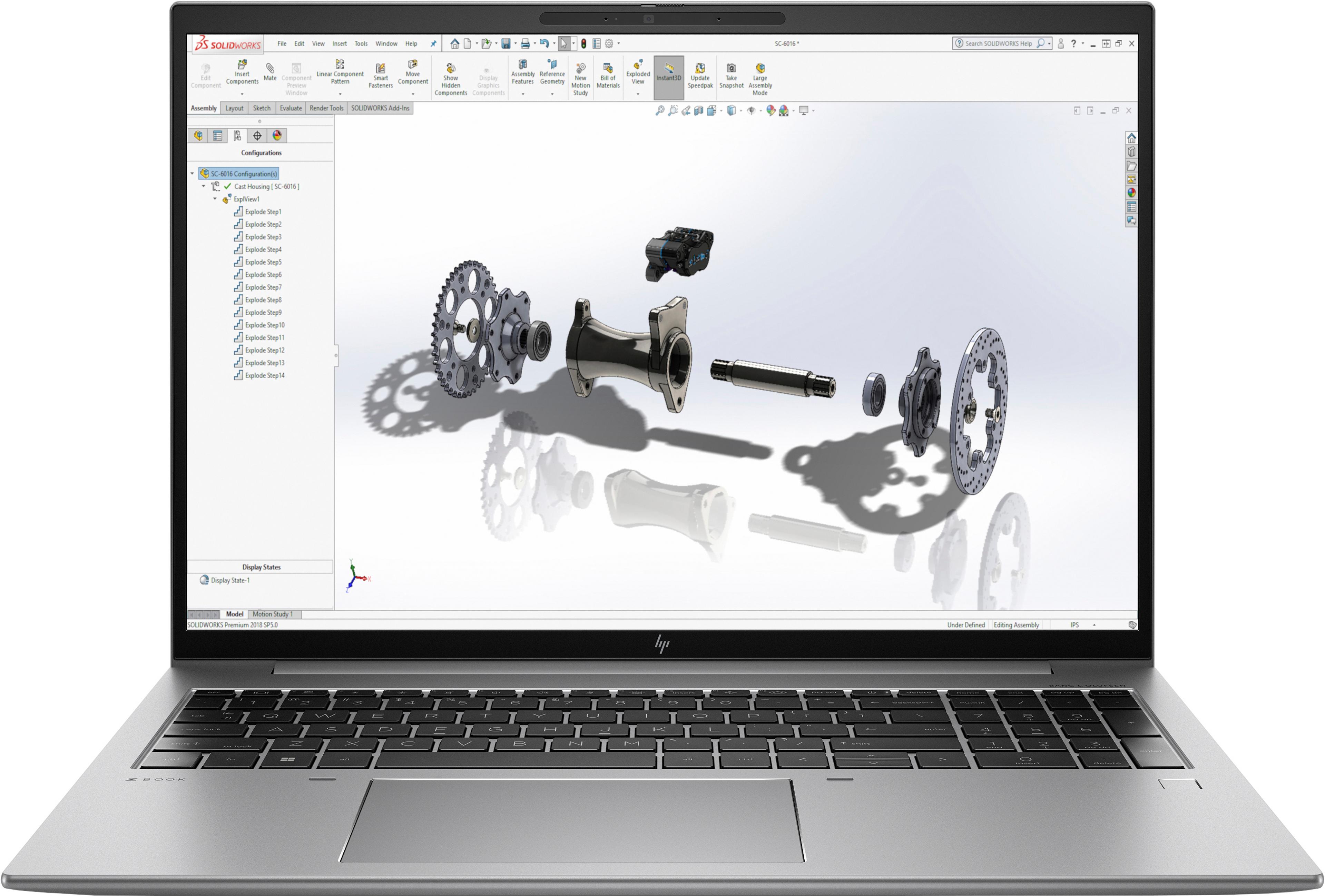This screenshot has height=896, width=1325.
Task: Open the Insert Components dropdown arrow
Action: click(x=242, y=94)
